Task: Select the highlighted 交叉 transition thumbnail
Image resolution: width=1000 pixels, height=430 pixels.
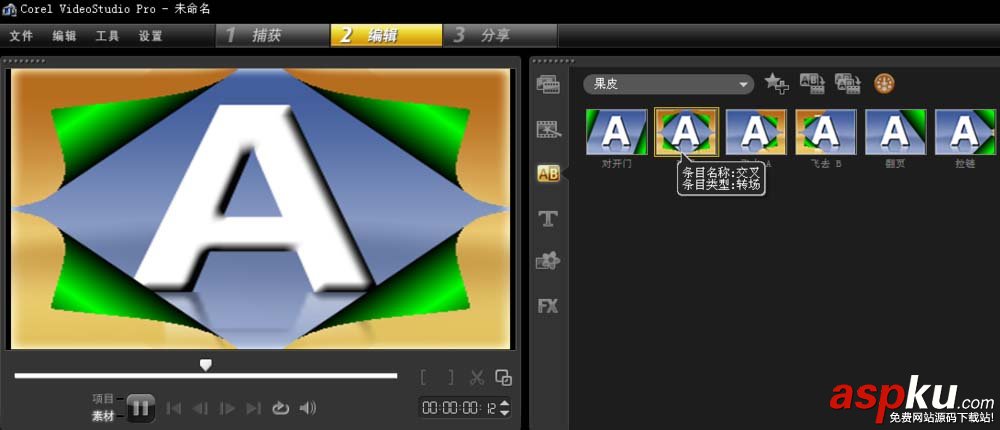Action: [686, 131]
